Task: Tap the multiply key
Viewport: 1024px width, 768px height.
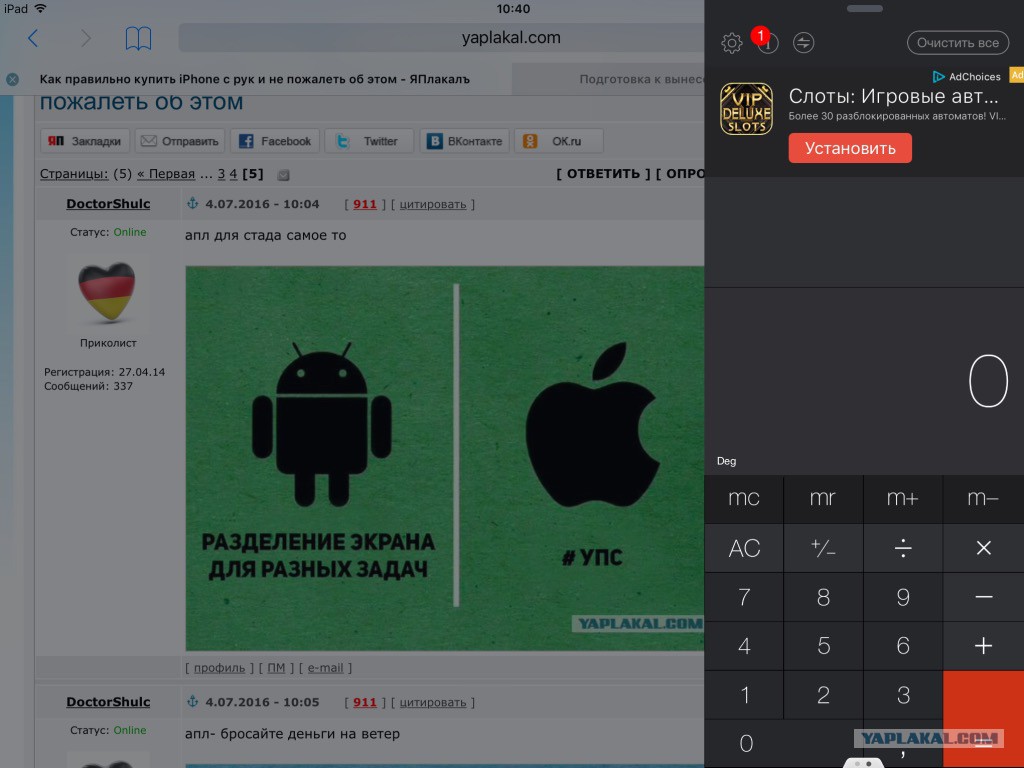Action: tap(984, 549)
